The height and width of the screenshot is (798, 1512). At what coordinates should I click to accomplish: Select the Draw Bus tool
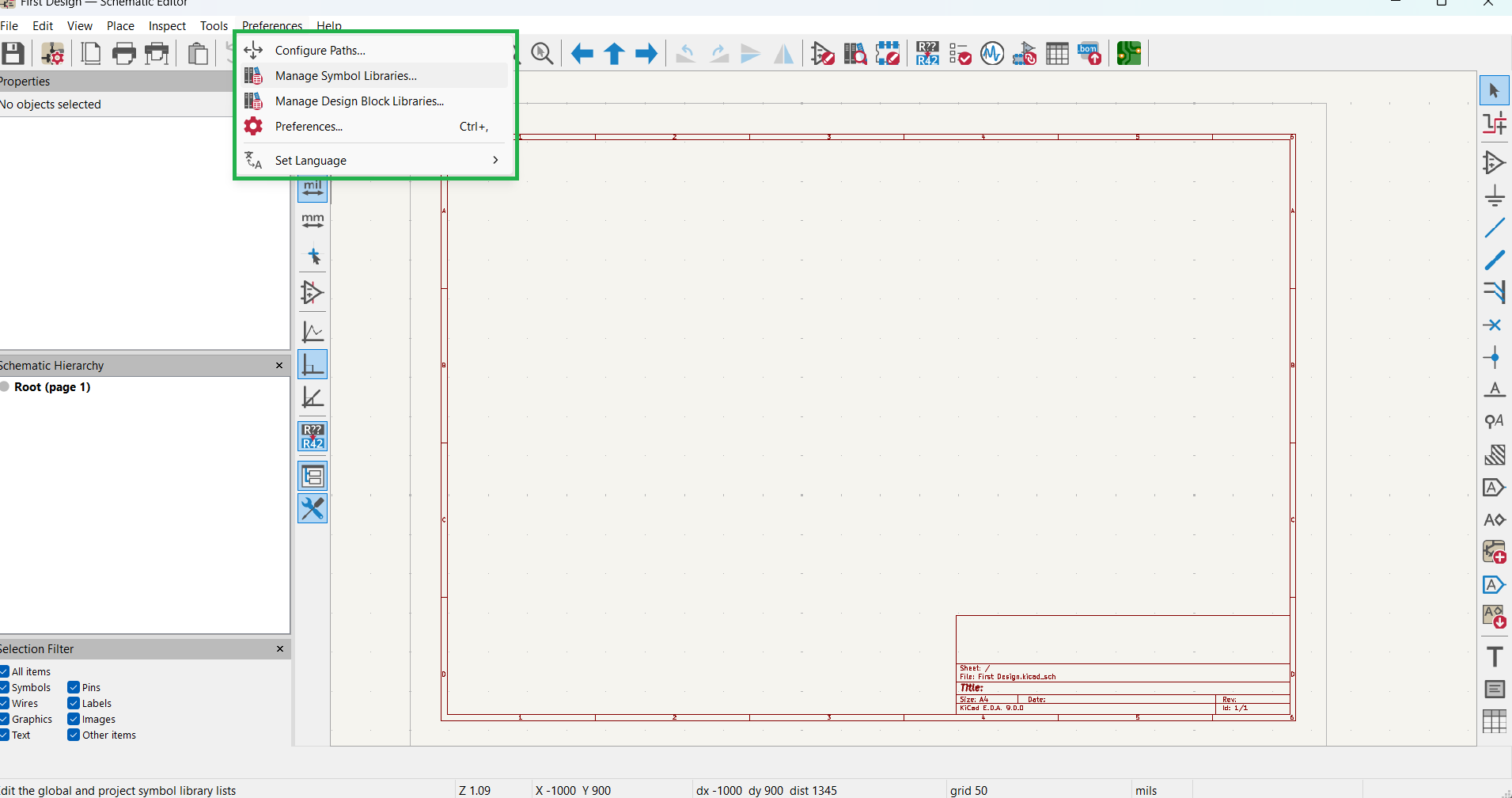click(x=1495, y=260)
